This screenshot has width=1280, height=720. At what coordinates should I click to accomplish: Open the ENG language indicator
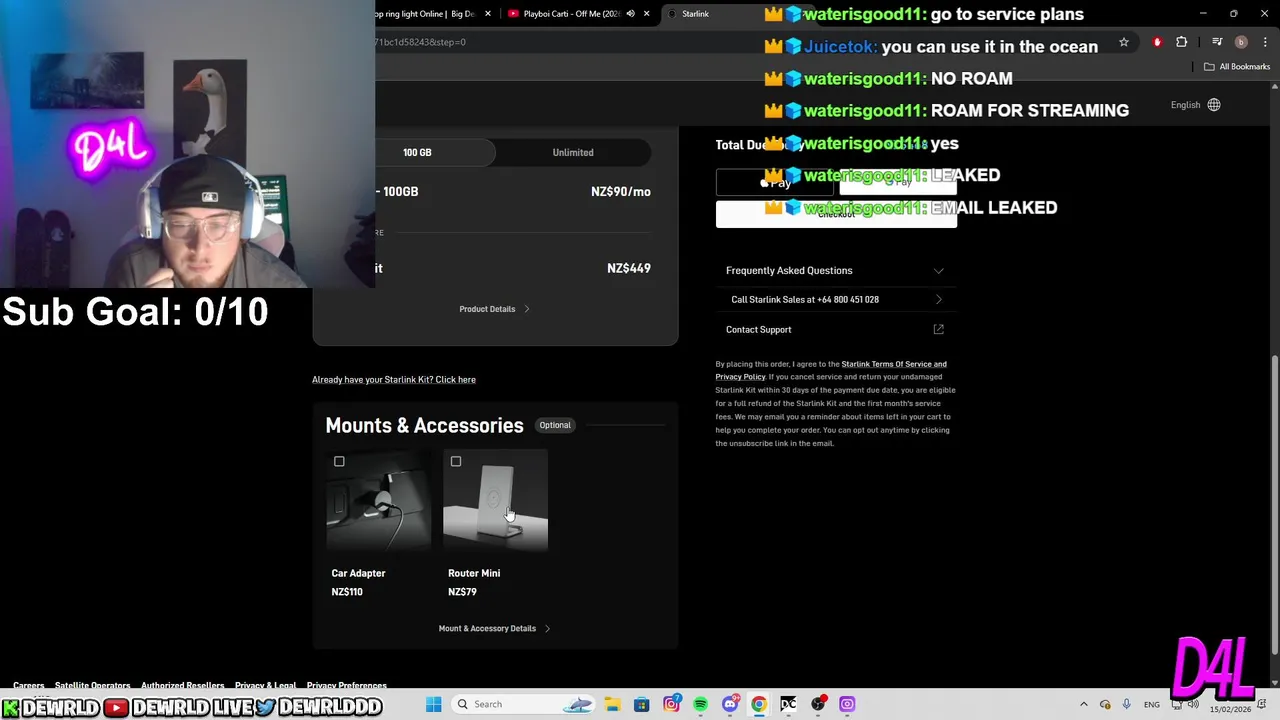pos(1152,704)
